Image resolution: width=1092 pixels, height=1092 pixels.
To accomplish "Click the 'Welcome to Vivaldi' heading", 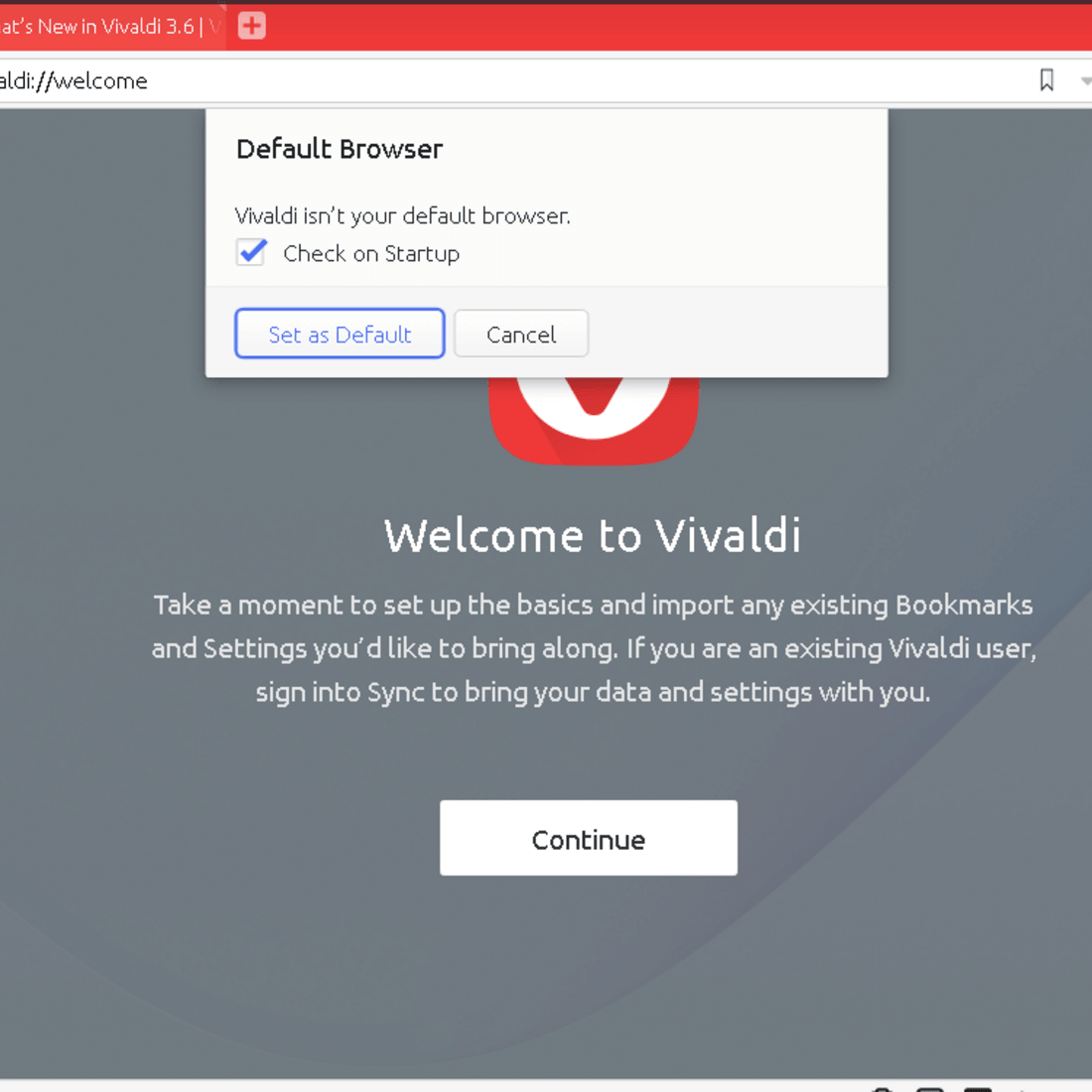I will point(593,535).
